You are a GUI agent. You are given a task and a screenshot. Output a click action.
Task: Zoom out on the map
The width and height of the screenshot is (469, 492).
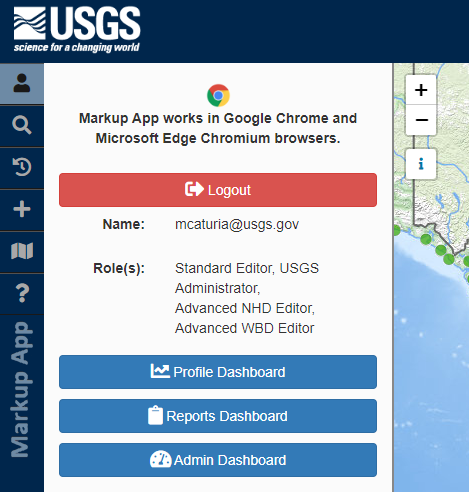pos(421,120)
